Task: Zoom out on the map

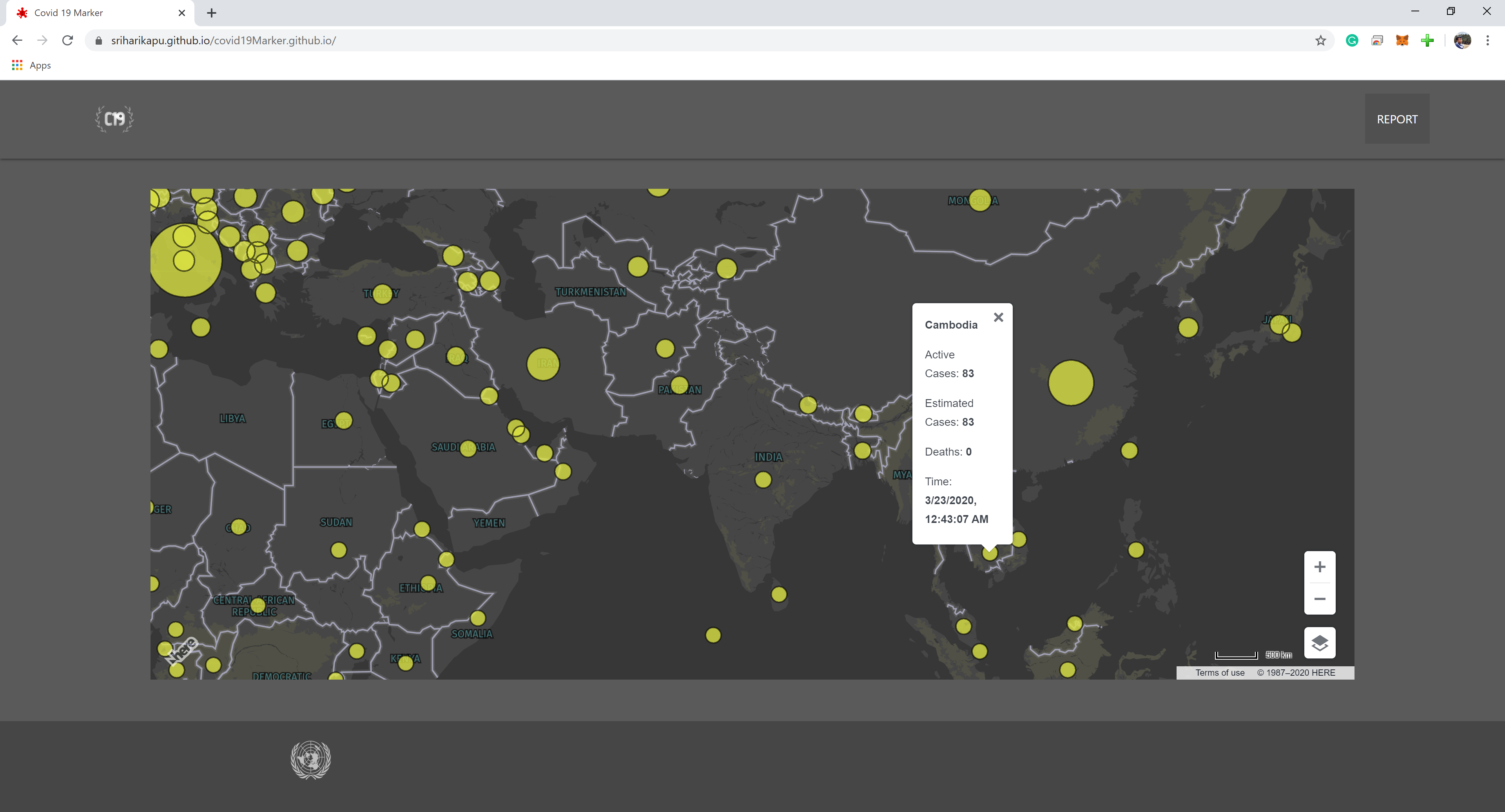Action: (x=1319, y=599)
